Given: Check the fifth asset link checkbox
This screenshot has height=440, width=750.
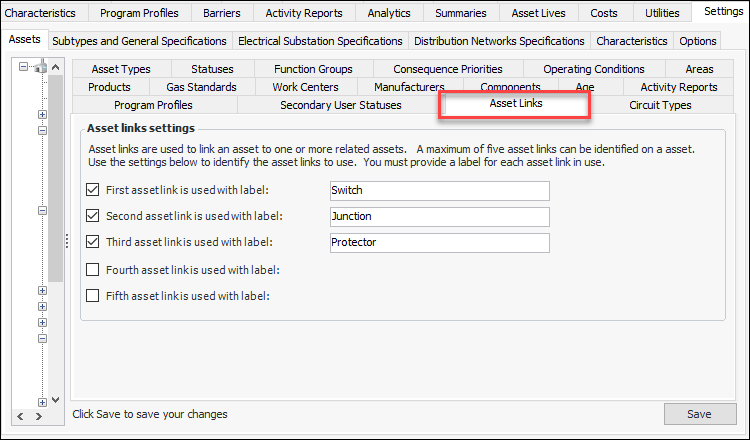Looking at the screenshot, I should point(93,296).
